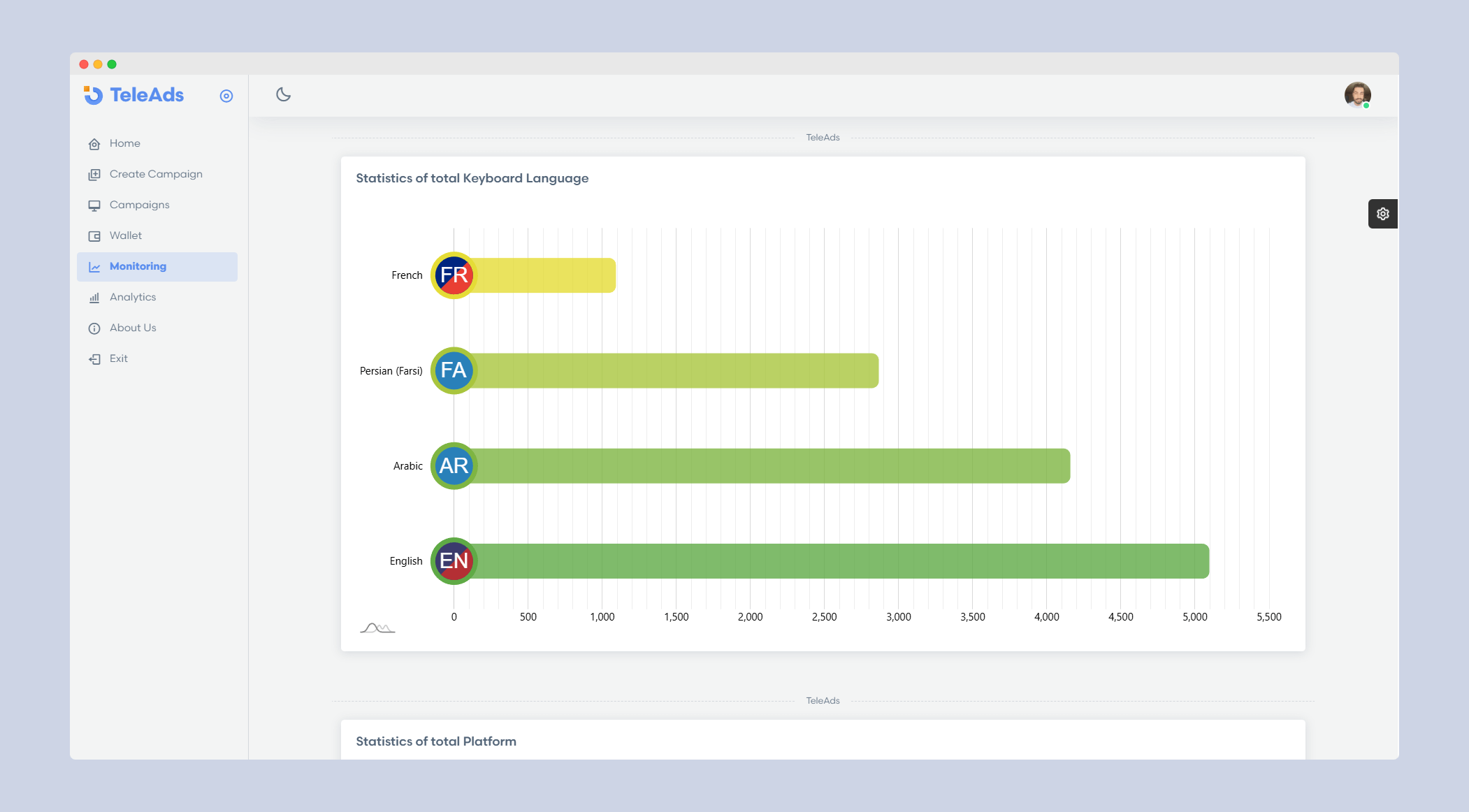Click the Create Campaign icon
This screenshot has height=812, width=1469.
pyautogui.click(x=94, y=175)
